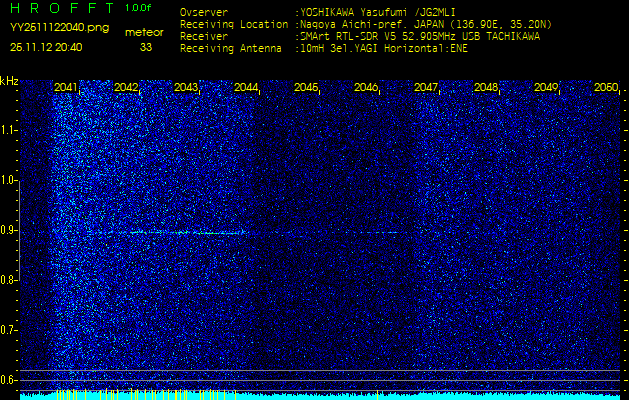The image size is (629, 400).
Task: Click observer name YOSHIKAWA Yasufumi /JG2MLI
Action: click(x=378, y=12)
